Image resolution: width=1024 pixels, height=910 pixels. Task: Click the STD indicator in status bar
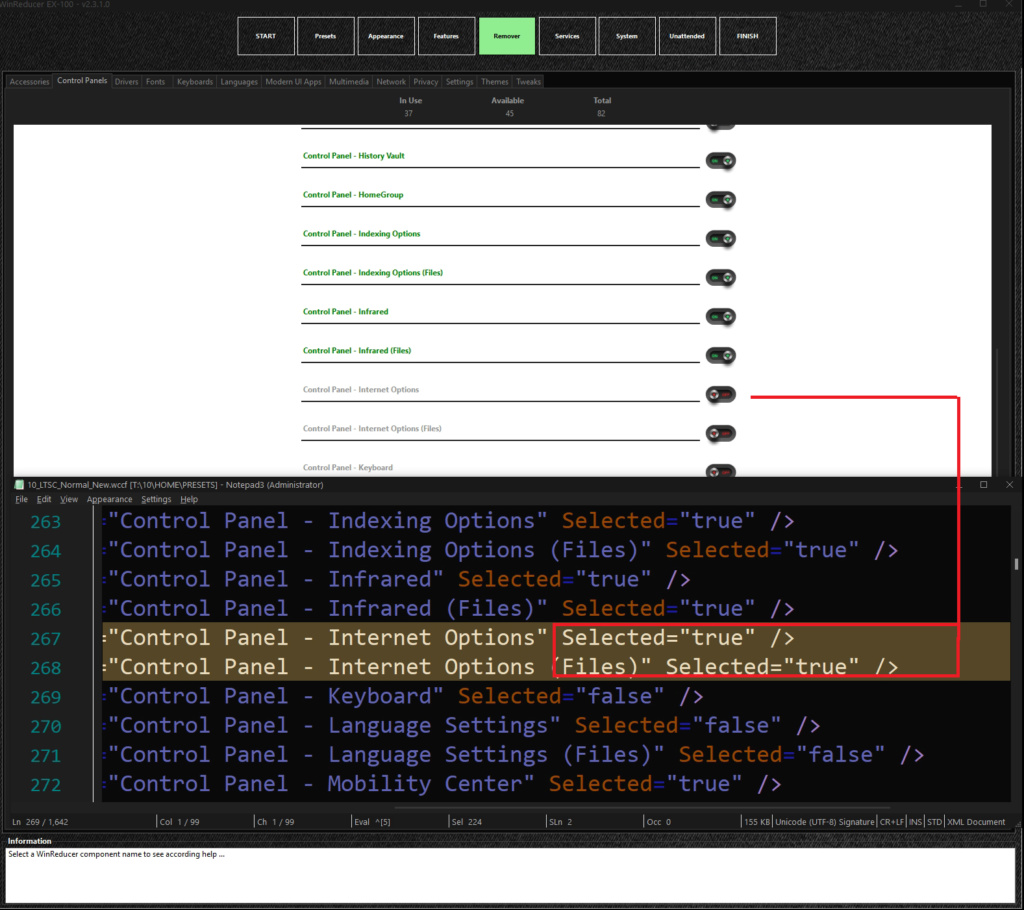935,822
